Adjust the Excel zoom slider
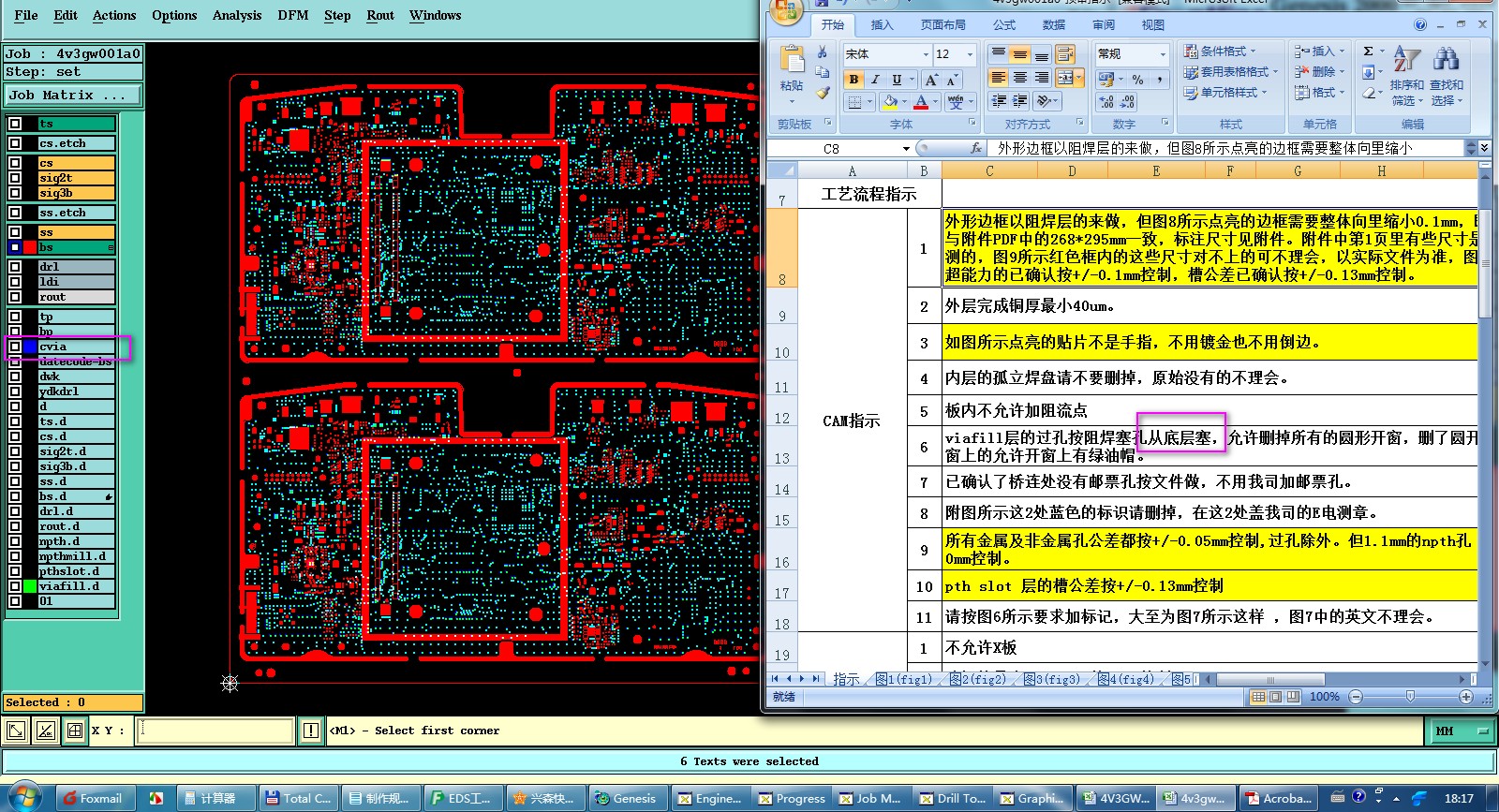 coord(1410,697)
